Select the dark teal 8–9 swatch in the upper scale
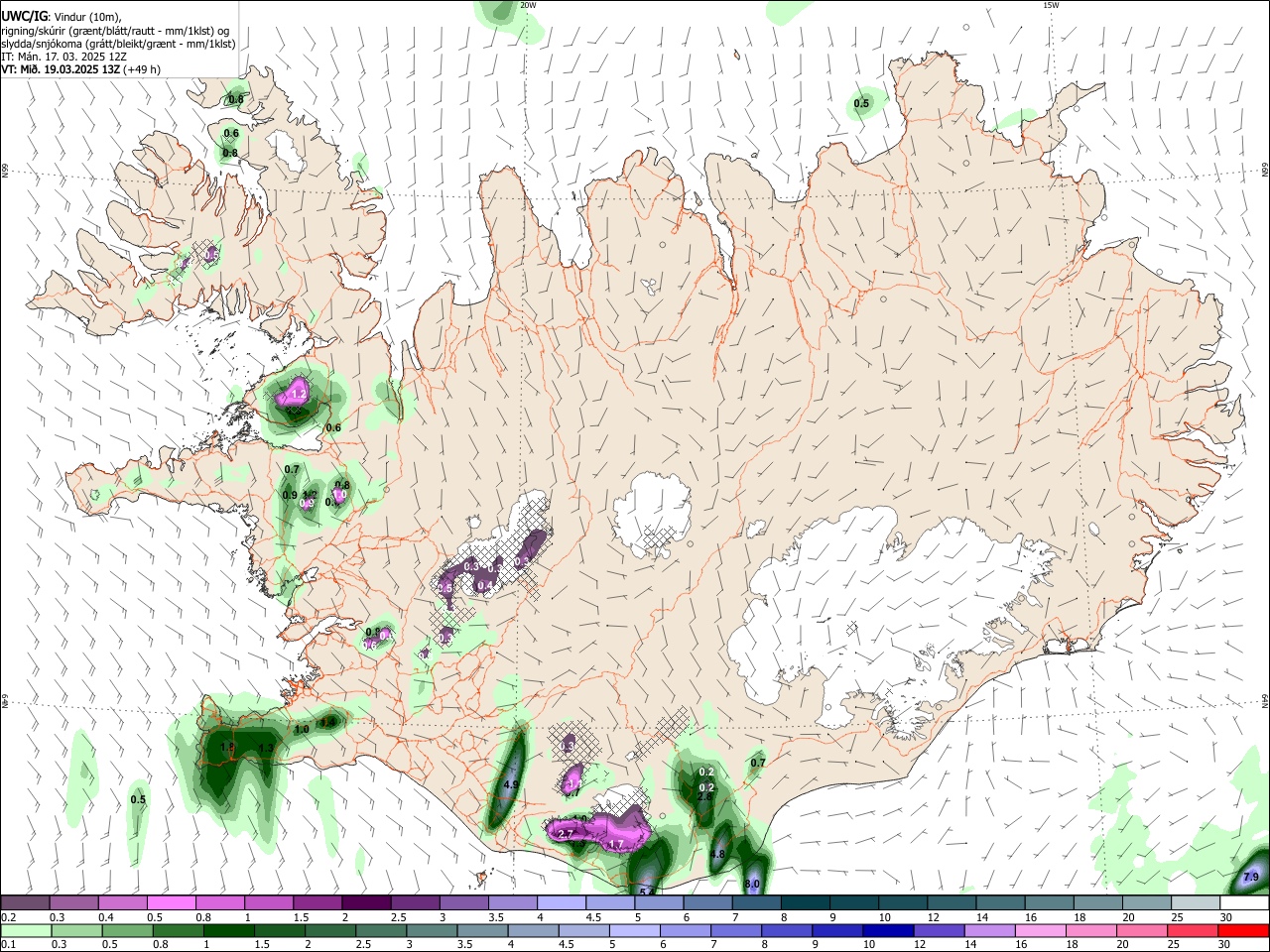Image resolution: width=1270 pixels, height=952 pixels. click(x=806, y=902)
